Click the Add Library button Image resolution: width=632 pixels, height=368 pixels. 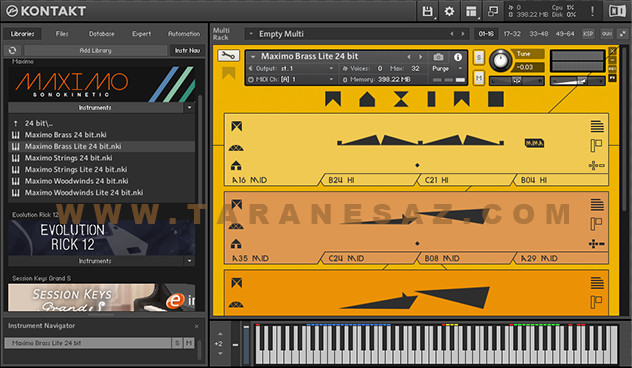[x=96, y=50]
